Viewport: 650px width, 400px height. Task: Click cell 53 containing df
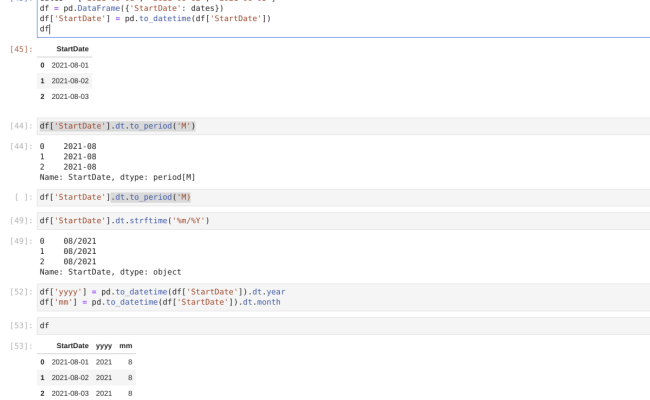pos(344,326)
